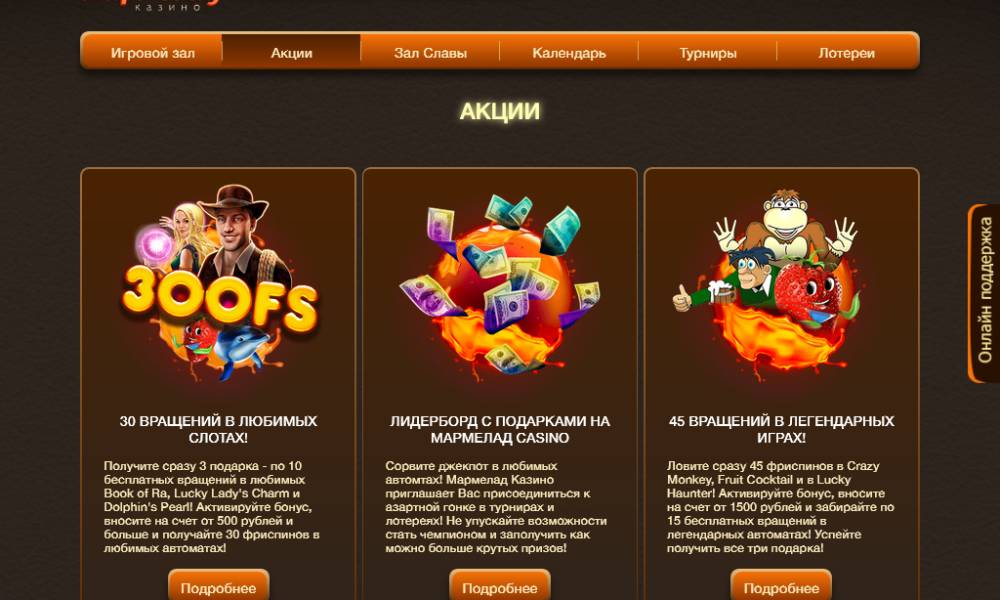Select the Акции tab
1000x600 pixels.
(x=291, y=52)
